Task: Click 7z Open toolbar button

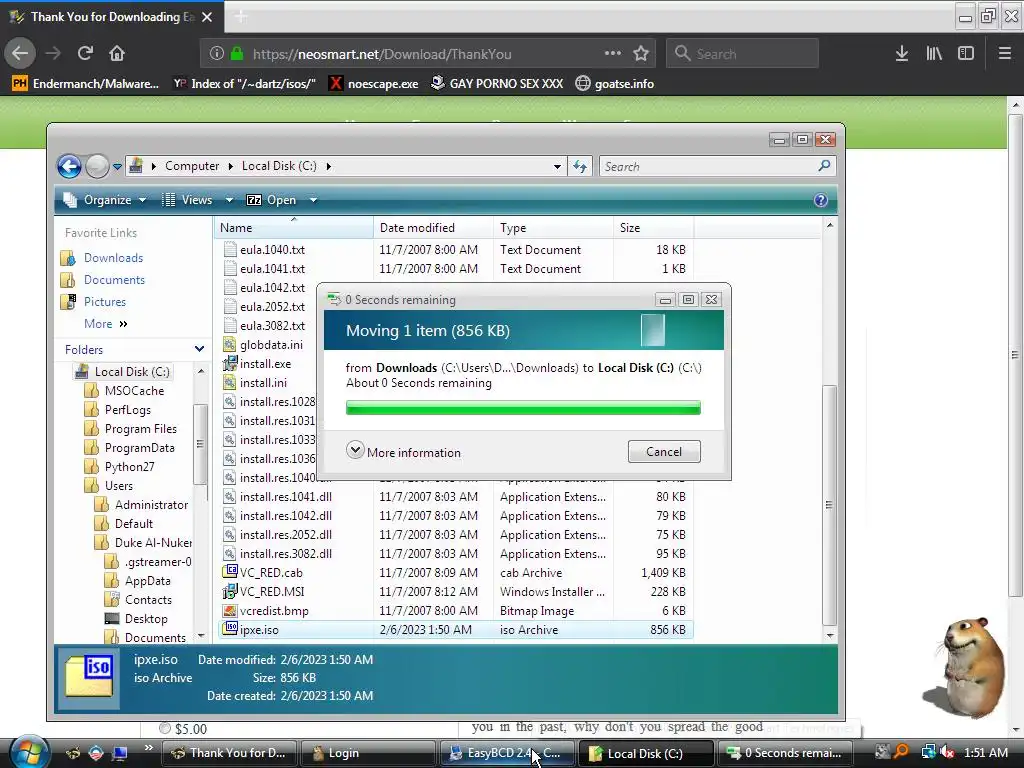Action: click(271, 200)
